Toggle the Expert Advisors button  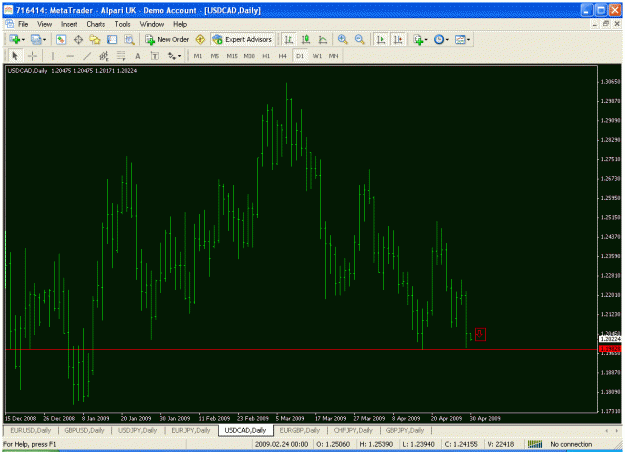(242, 39)
